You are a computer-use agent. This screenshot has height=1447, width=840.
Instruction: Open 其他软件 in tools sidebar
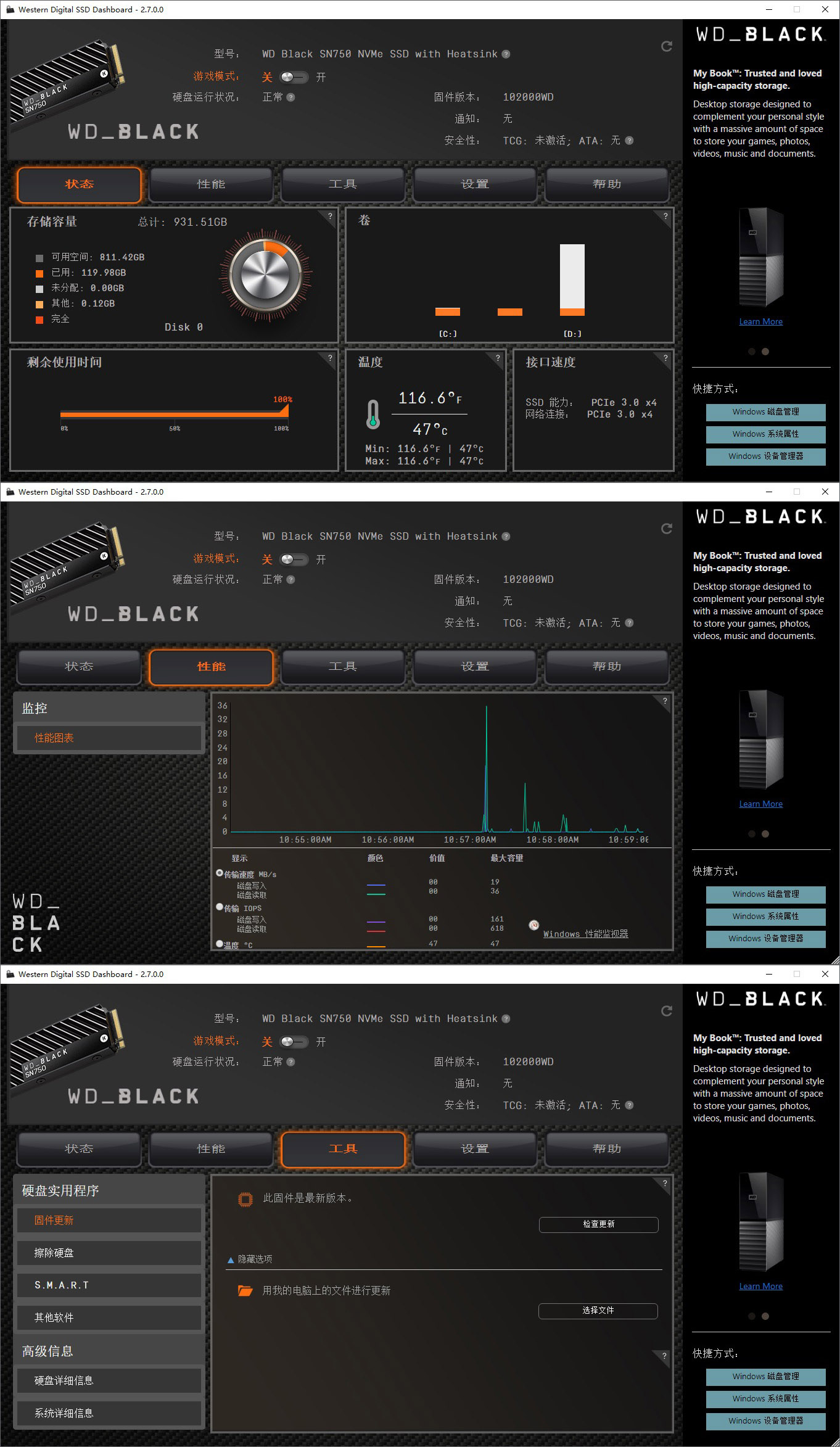click(x=109, y=1317)
